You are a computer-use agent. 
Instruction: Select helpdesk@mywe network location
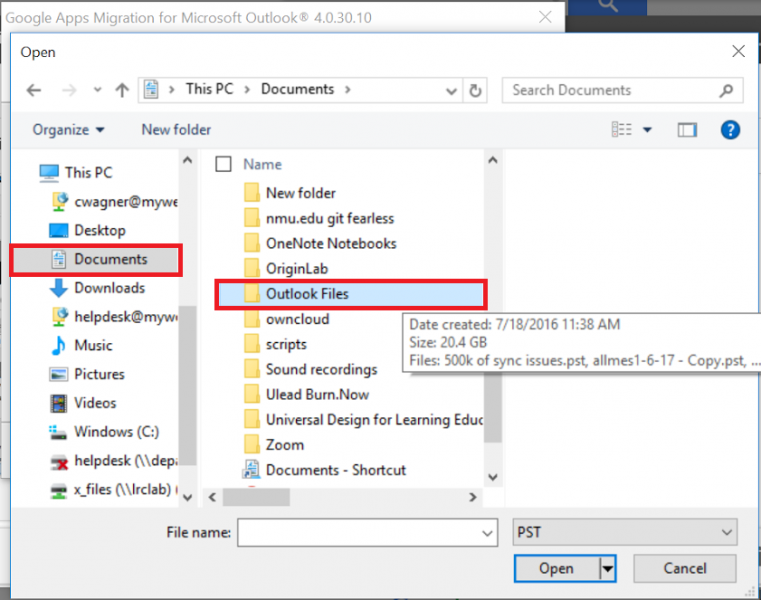(x=115, y=317)
